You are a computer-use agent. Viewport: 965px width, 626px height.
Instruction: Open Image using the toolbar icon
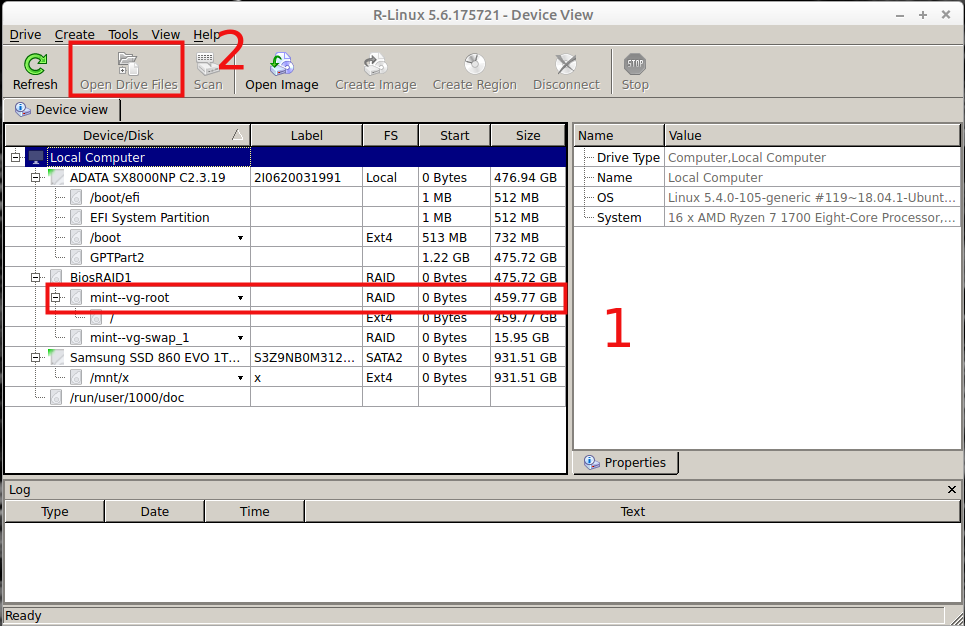point(281,66)
